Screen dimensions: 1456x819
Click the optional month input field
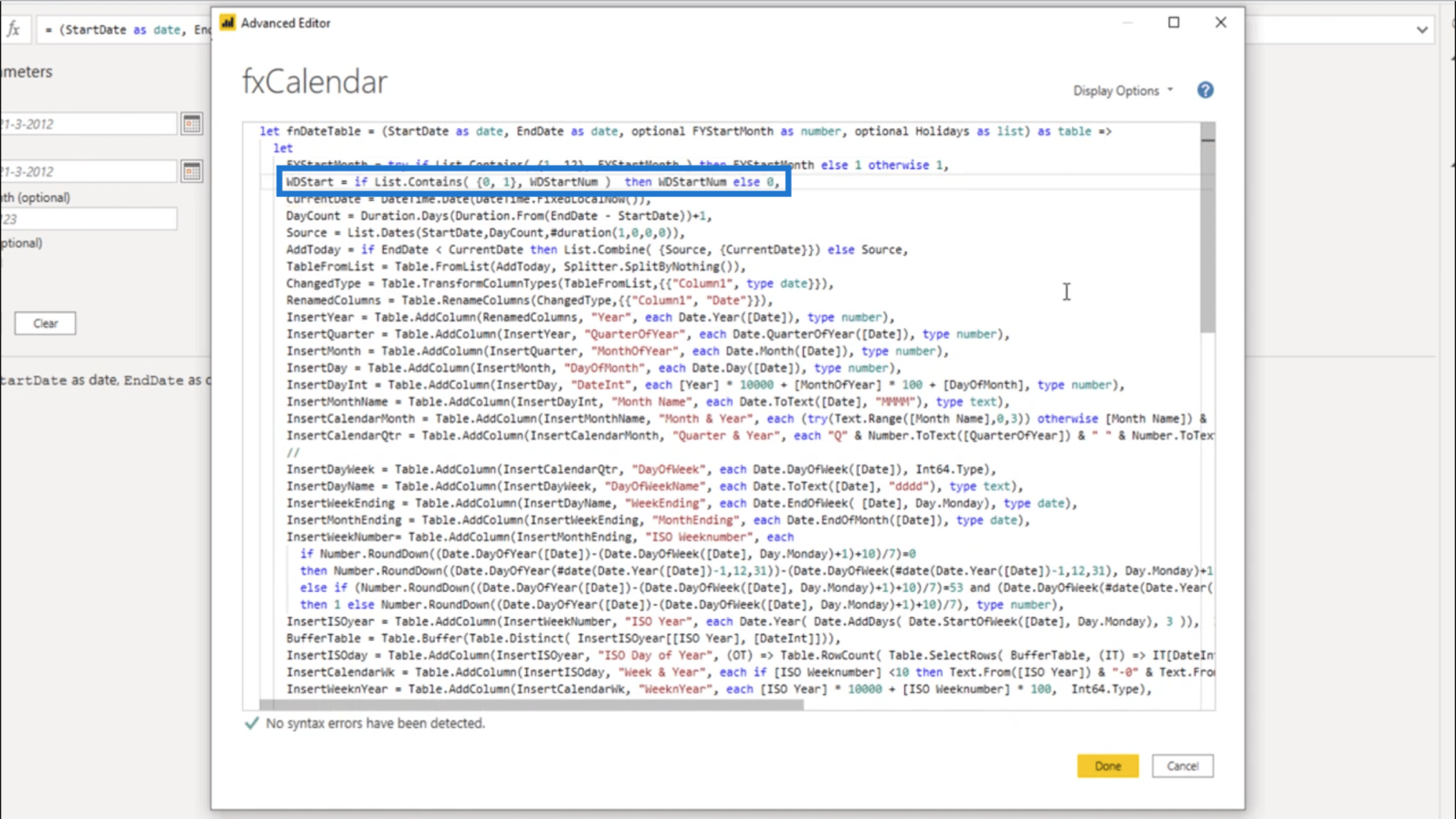click(x=88, y=219)
